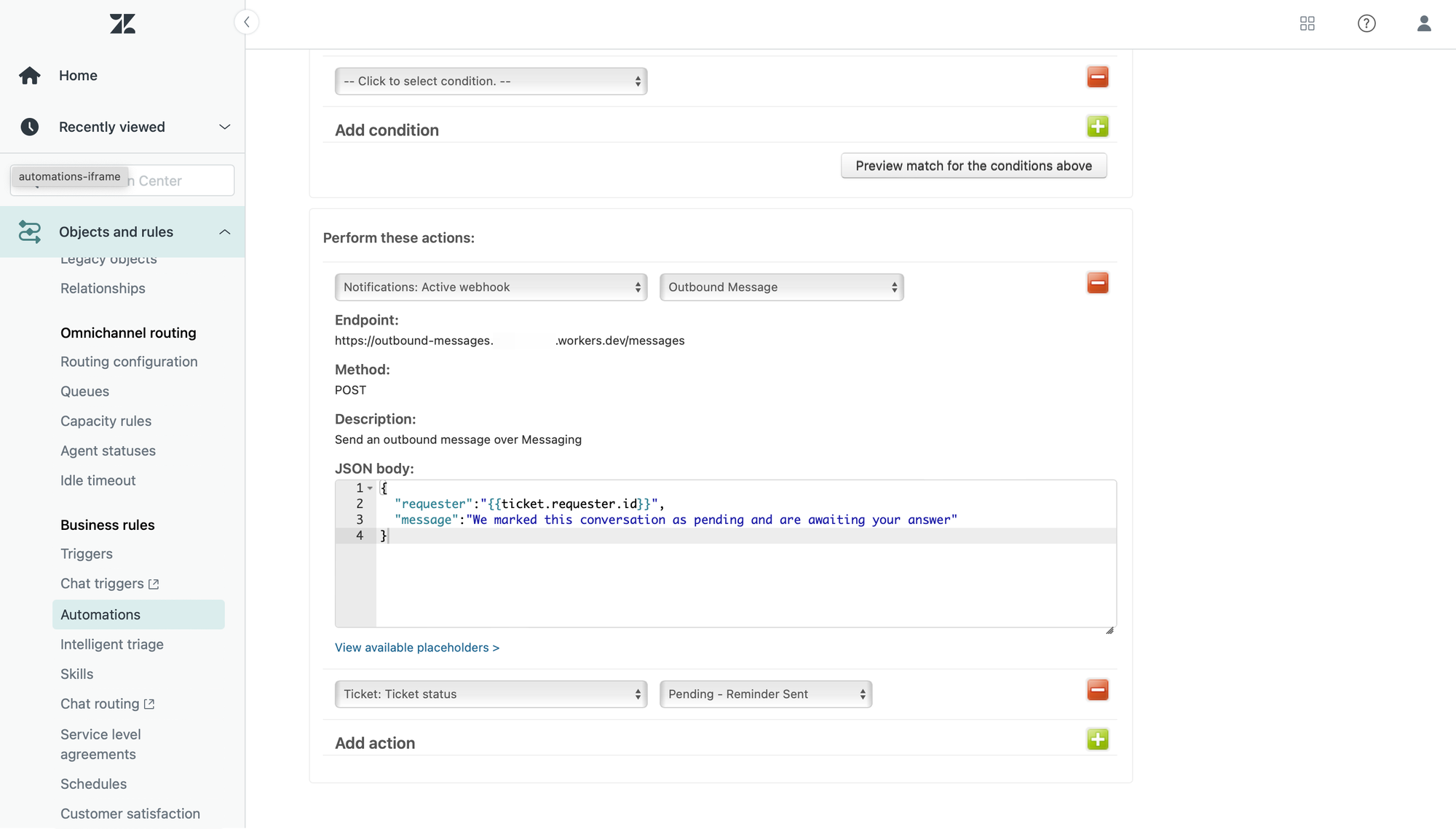
Task: Click Preview match for the conditions above
Action: (973, 166)
